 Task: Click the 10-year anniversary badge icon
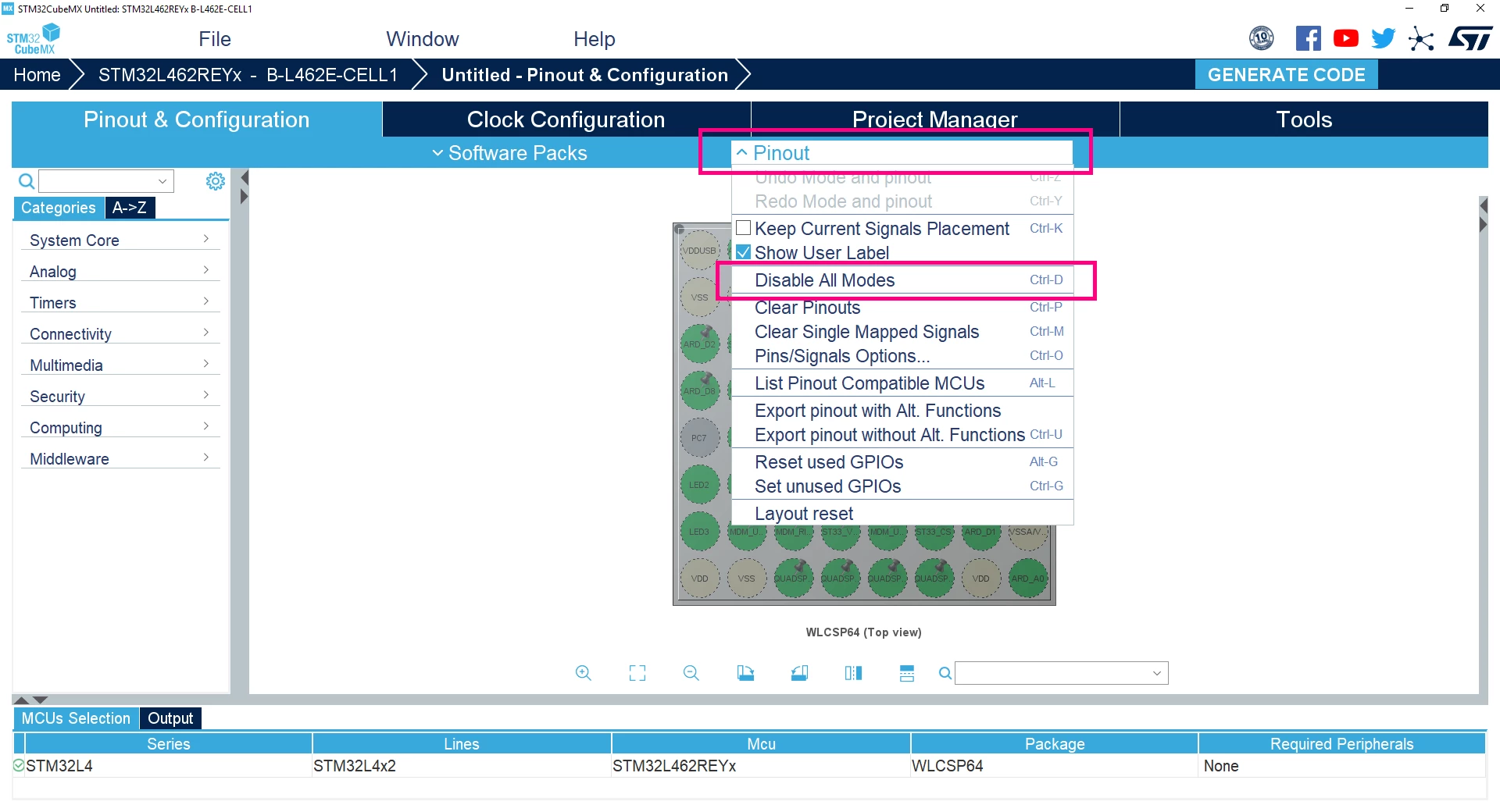[x=1262, y=38]
